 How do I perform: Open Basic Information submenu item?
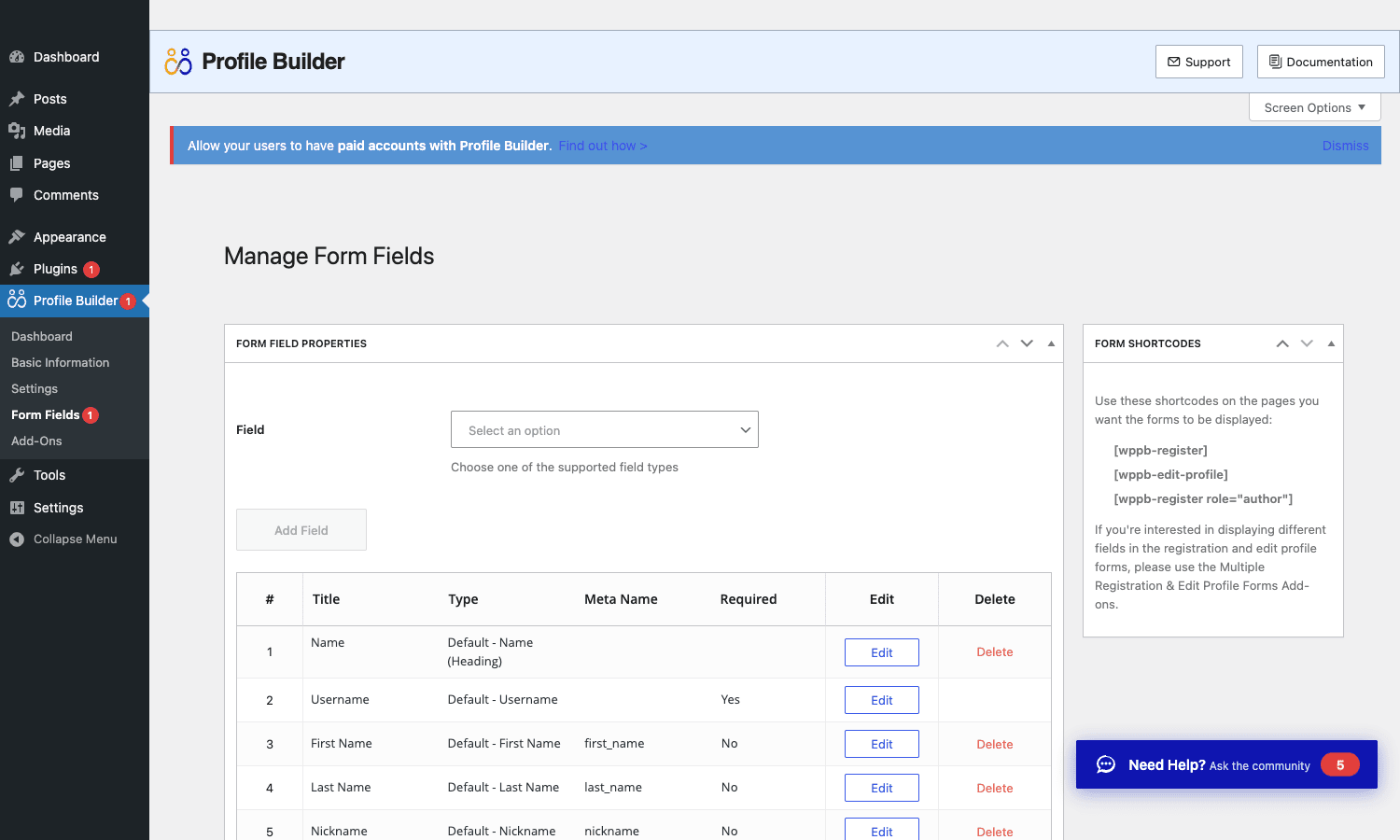61,362
